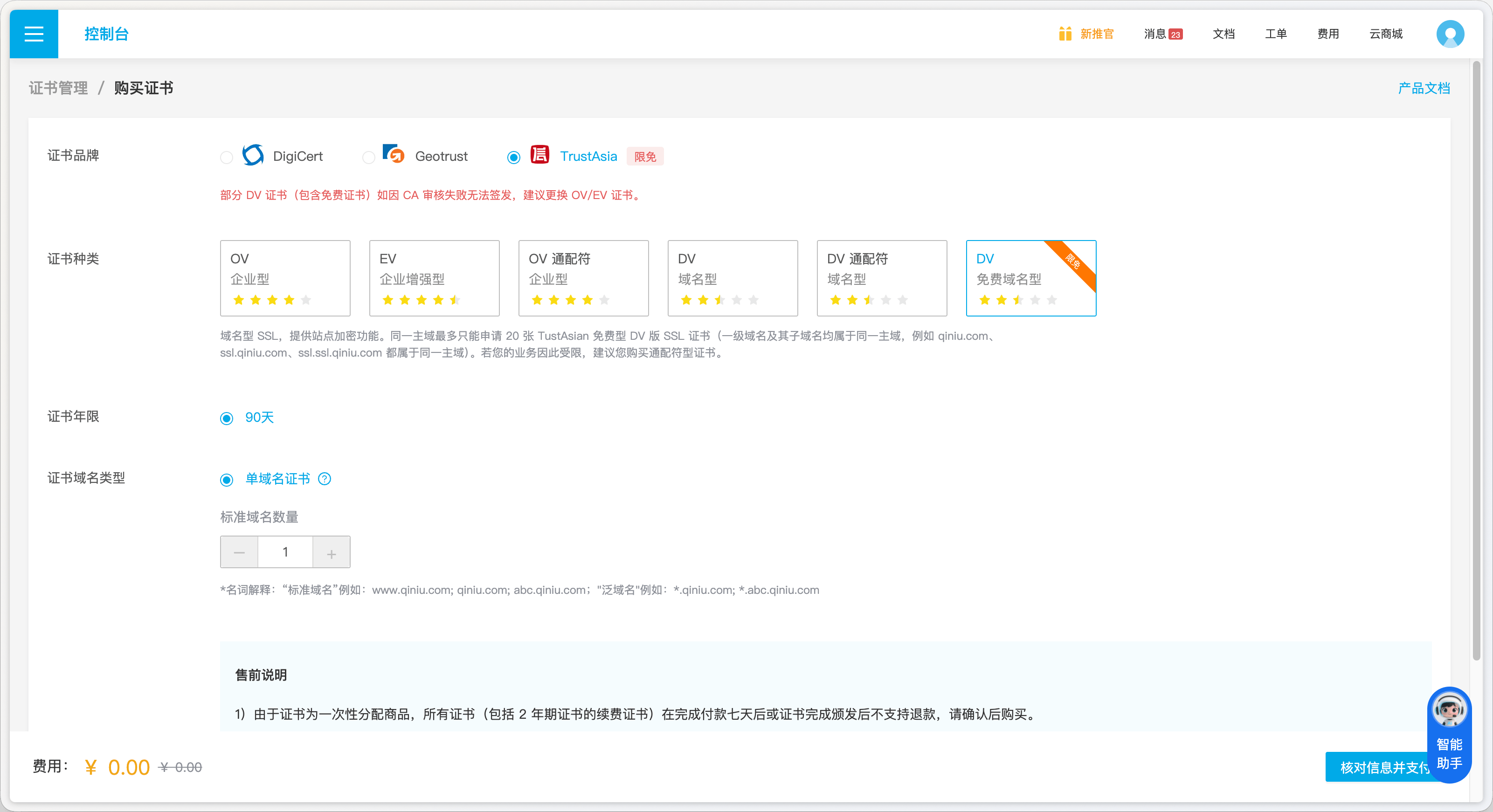Select the DigiCert radio button
This screenshot has height=812, width=1493.
point(227,157)
